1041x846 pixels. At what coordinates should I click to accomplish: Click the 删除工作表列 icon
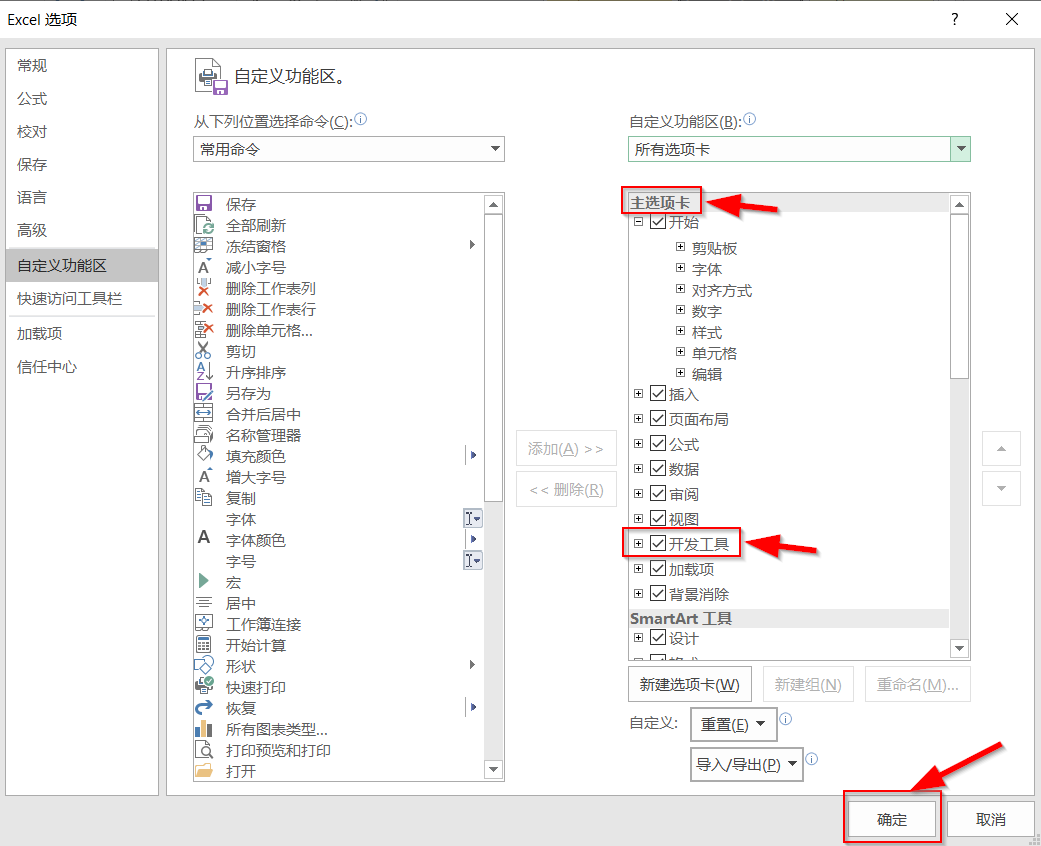coord(204,288)
